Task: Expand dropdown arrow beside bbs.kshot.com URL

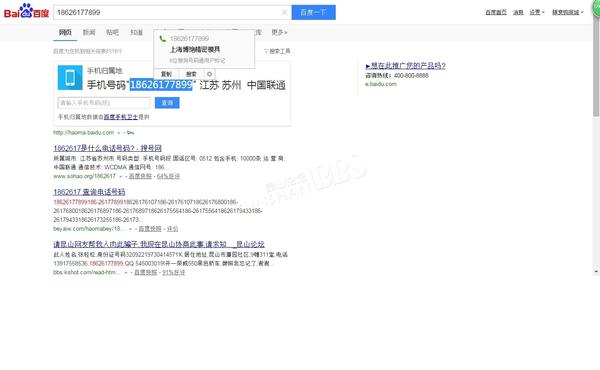Action: [x=126, y=272]
